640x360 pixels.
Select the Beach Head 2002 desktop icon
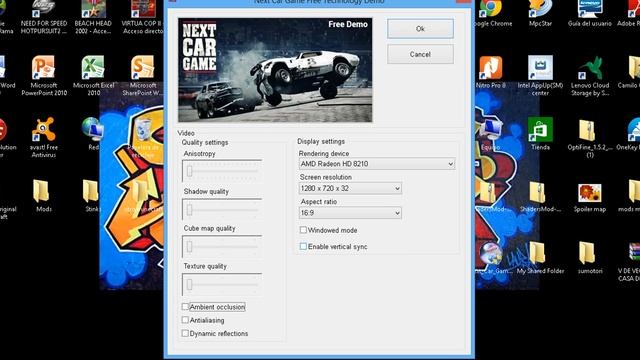pyautogui.click(x=93, y=16)
